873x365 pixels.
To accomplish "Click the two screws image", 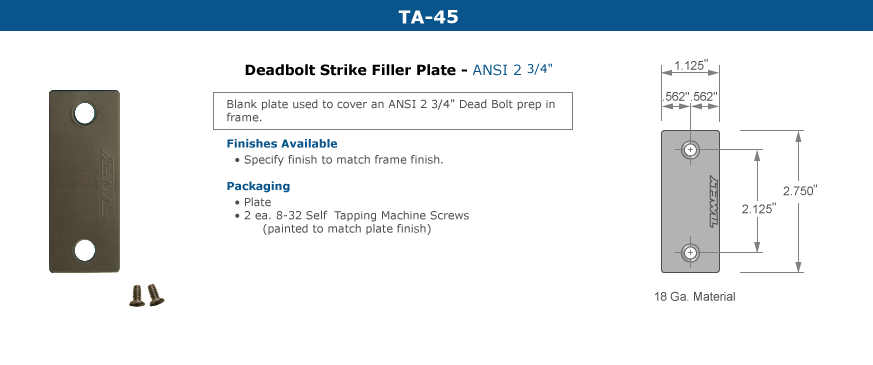I will pos(147,295).
